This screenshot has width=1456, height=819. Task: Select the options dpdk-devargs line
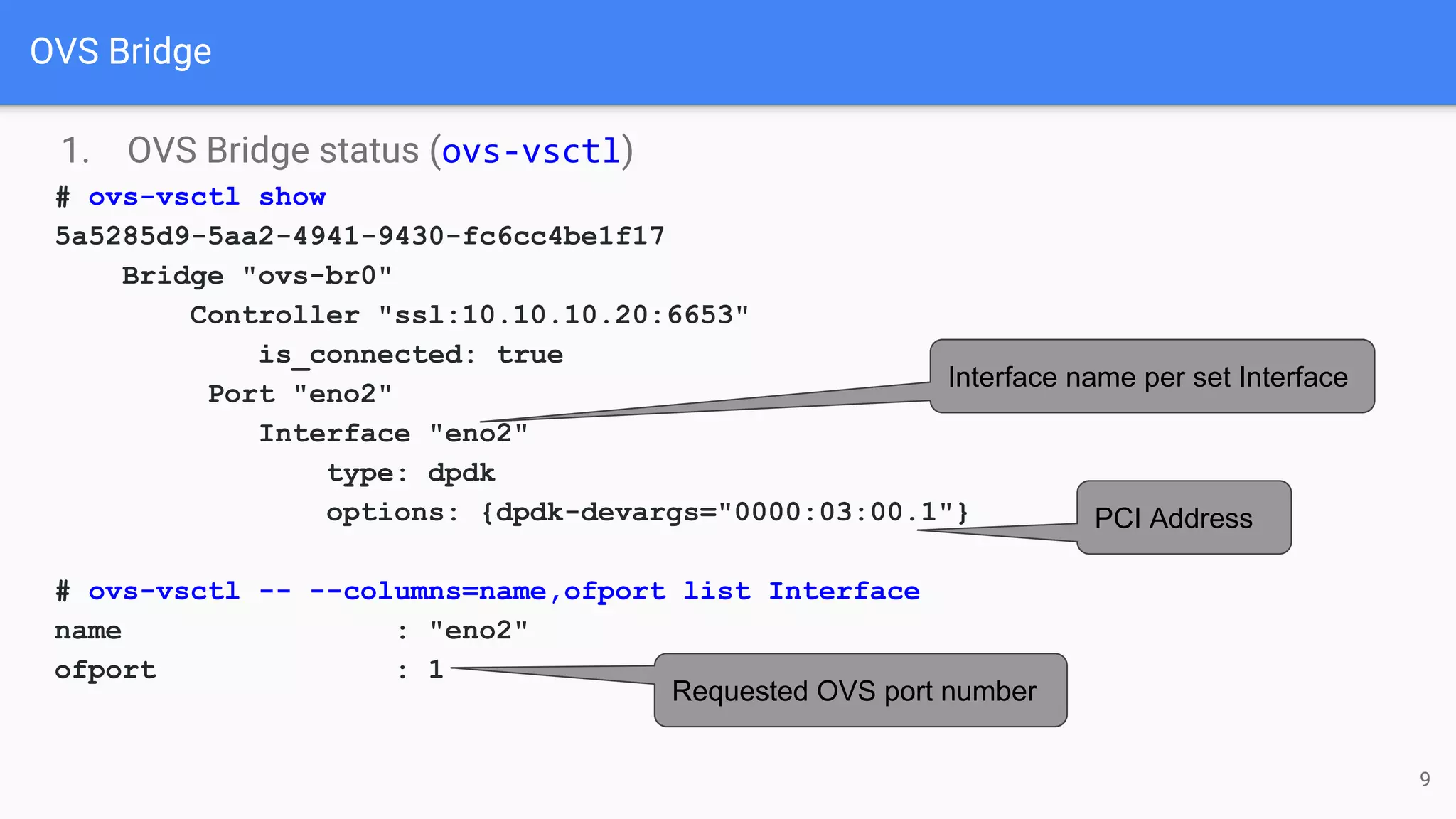click(648, 513)
